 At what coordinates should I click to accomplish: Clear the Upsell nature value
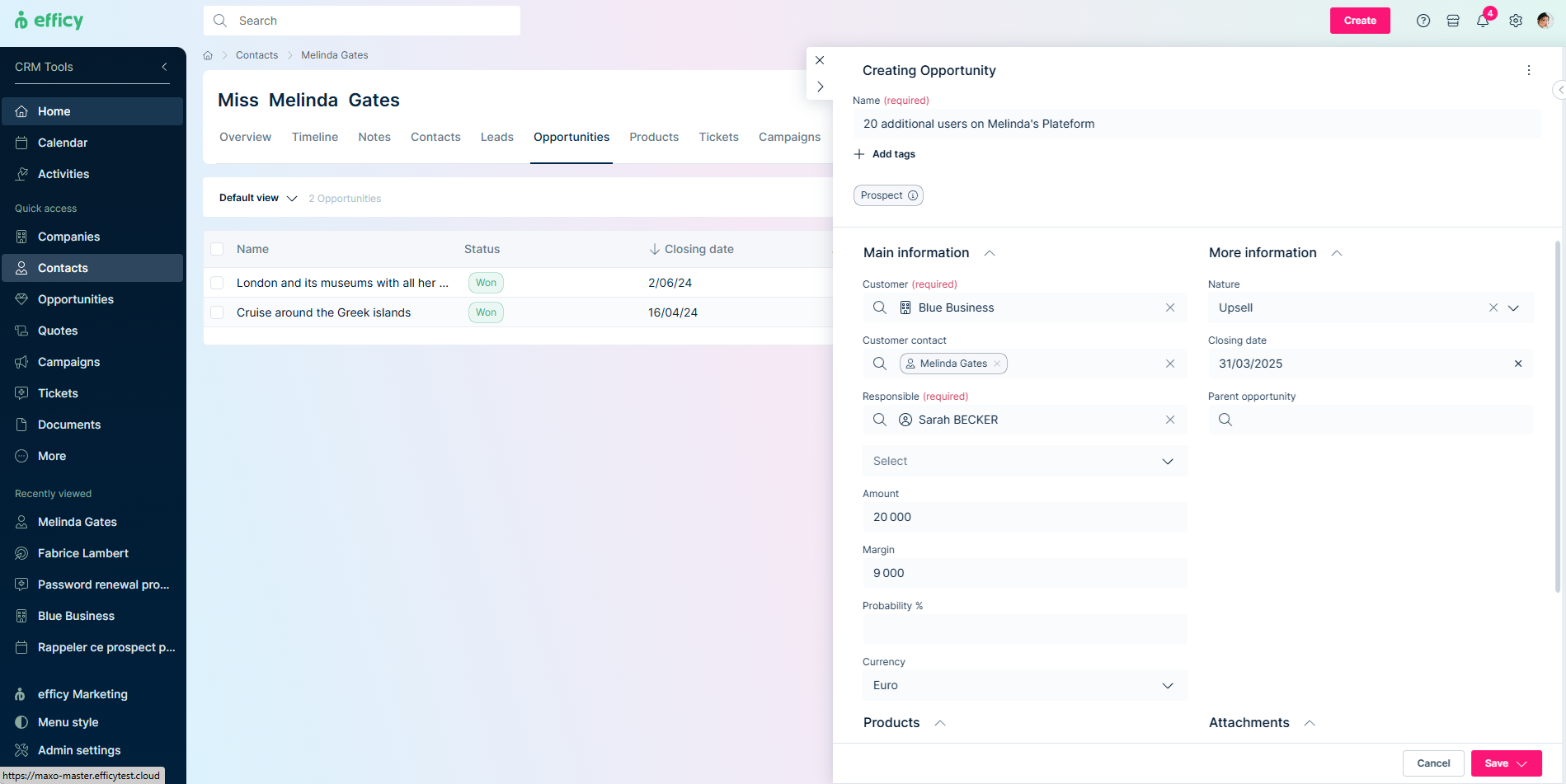1493,307
